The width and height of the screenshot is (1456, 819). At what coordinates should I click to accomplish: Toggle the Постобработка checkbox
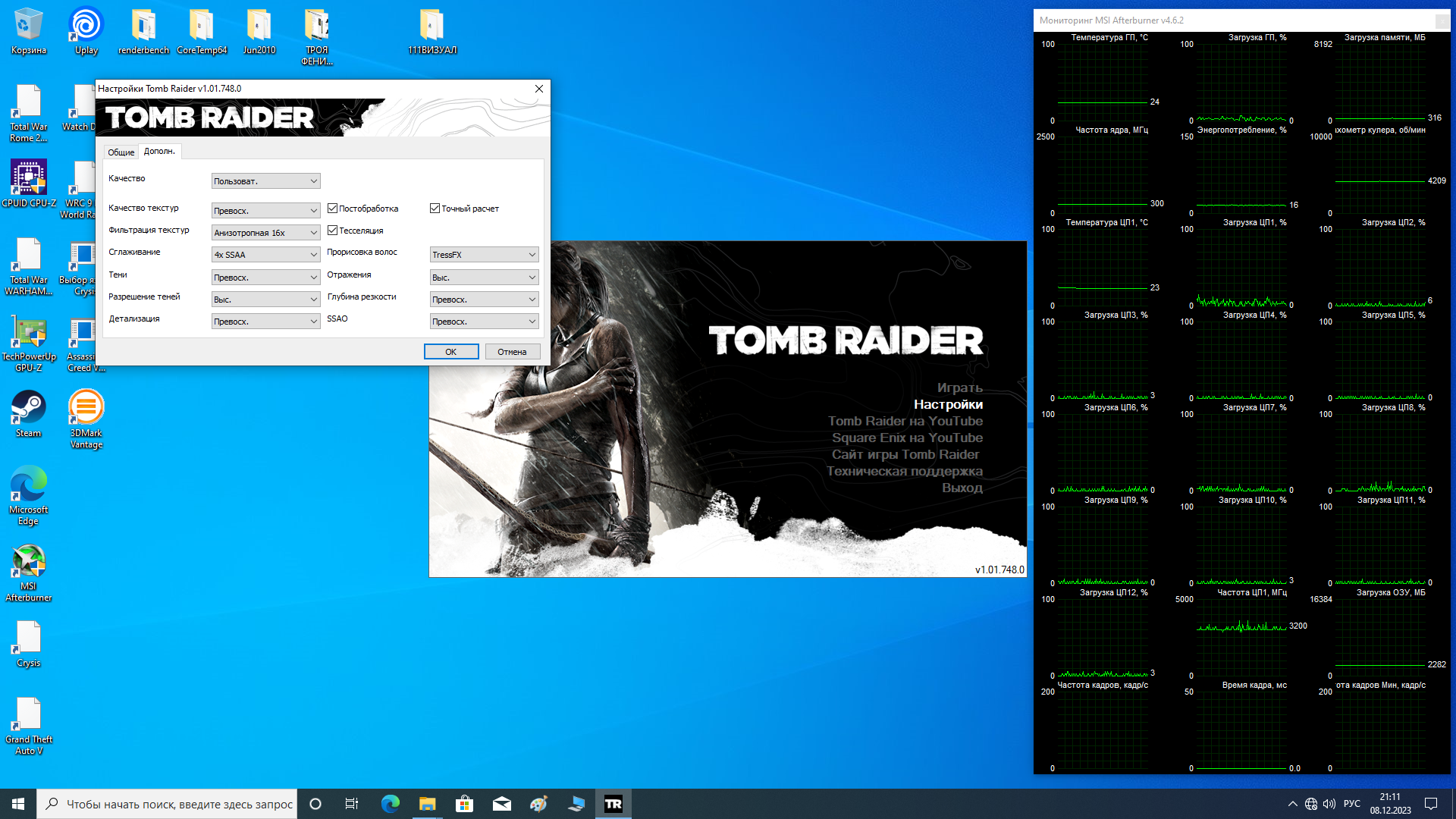tap(332, 209)
